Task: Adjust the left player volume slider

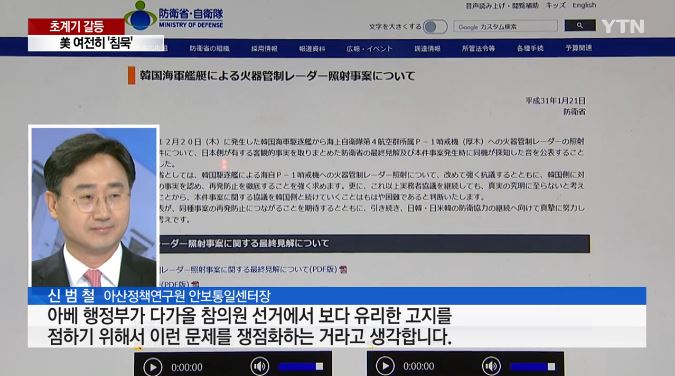Action: pyautogui.click(x=300, y=367)
